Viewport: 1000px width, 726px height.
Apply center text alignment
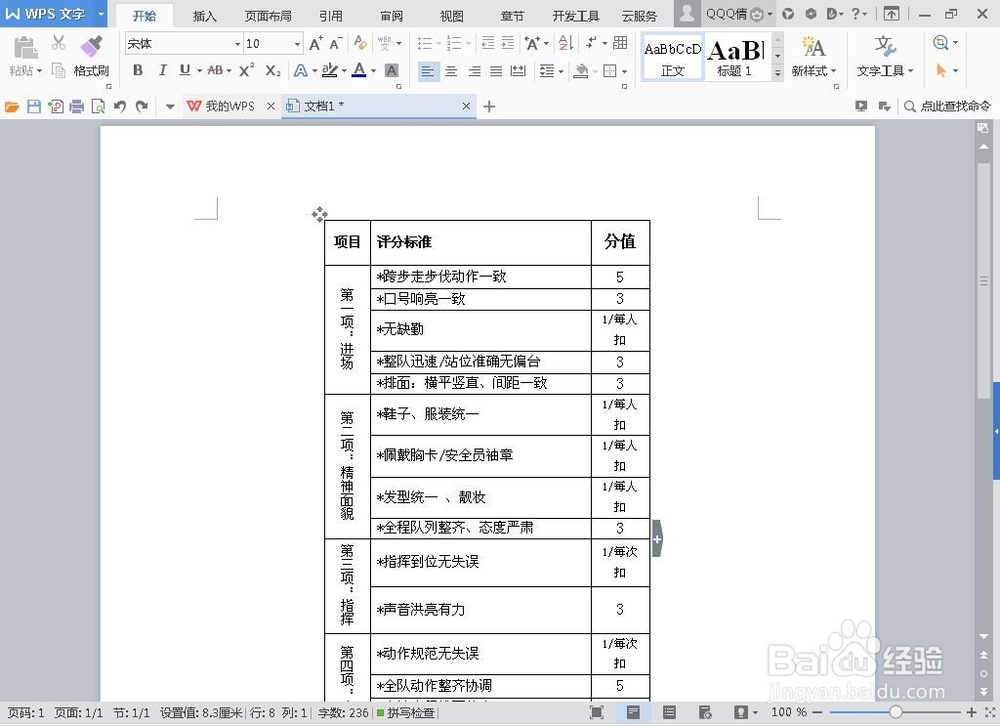click(451, 71)
